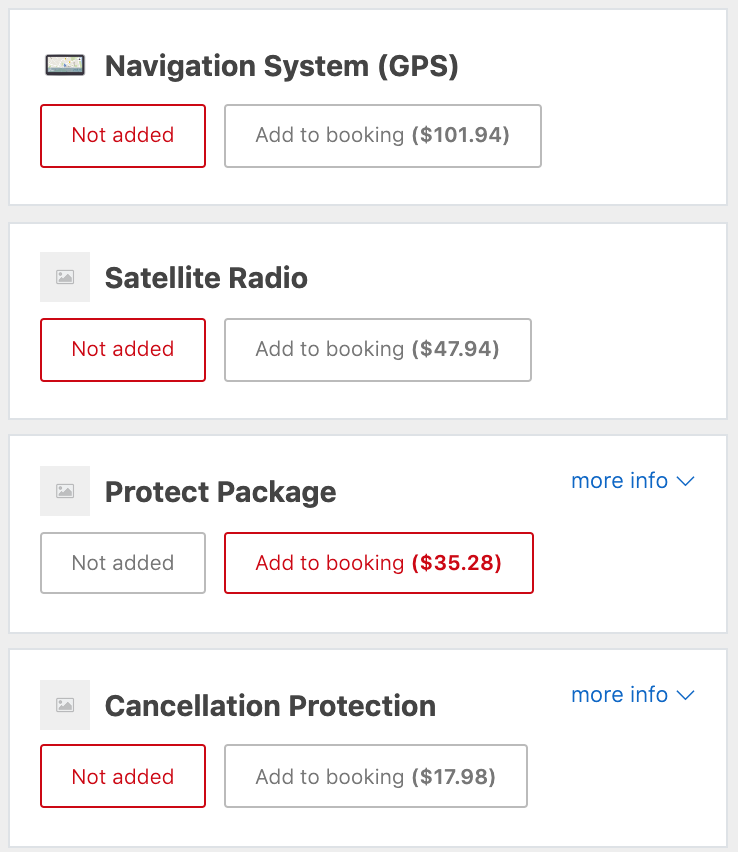Set Protect Package to Not added
The image size is (738, 852).
pos(123,563)
